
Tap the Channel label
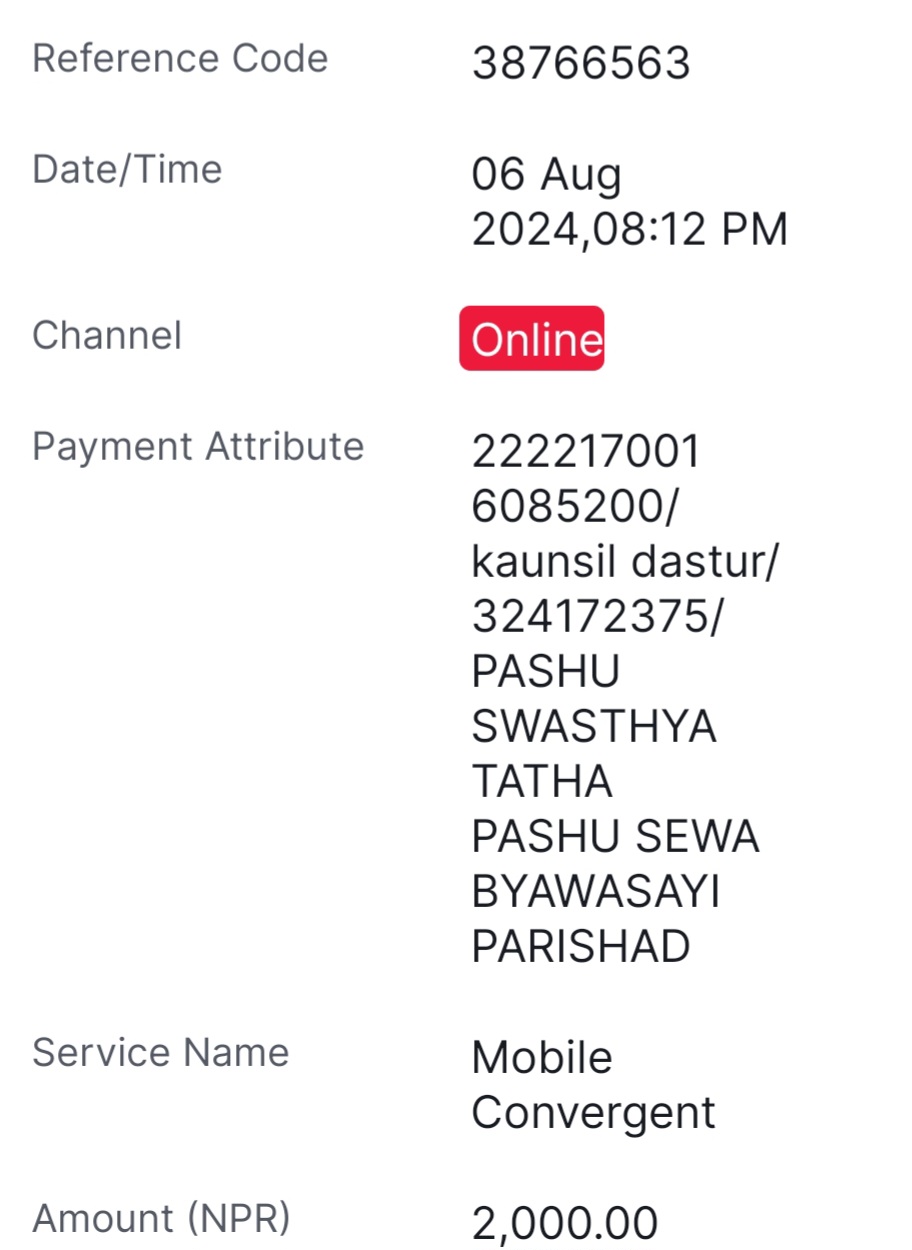point(107,335)
